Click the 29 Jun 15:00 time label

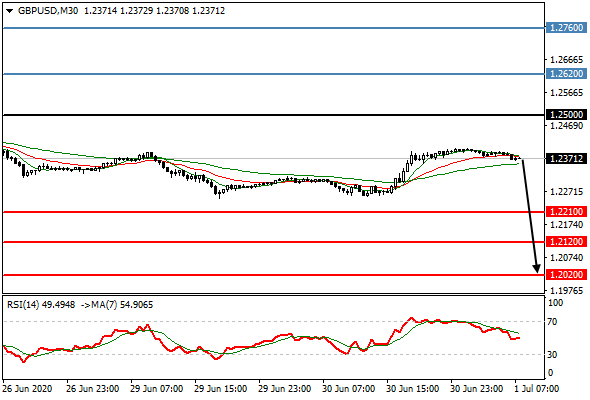220,389
